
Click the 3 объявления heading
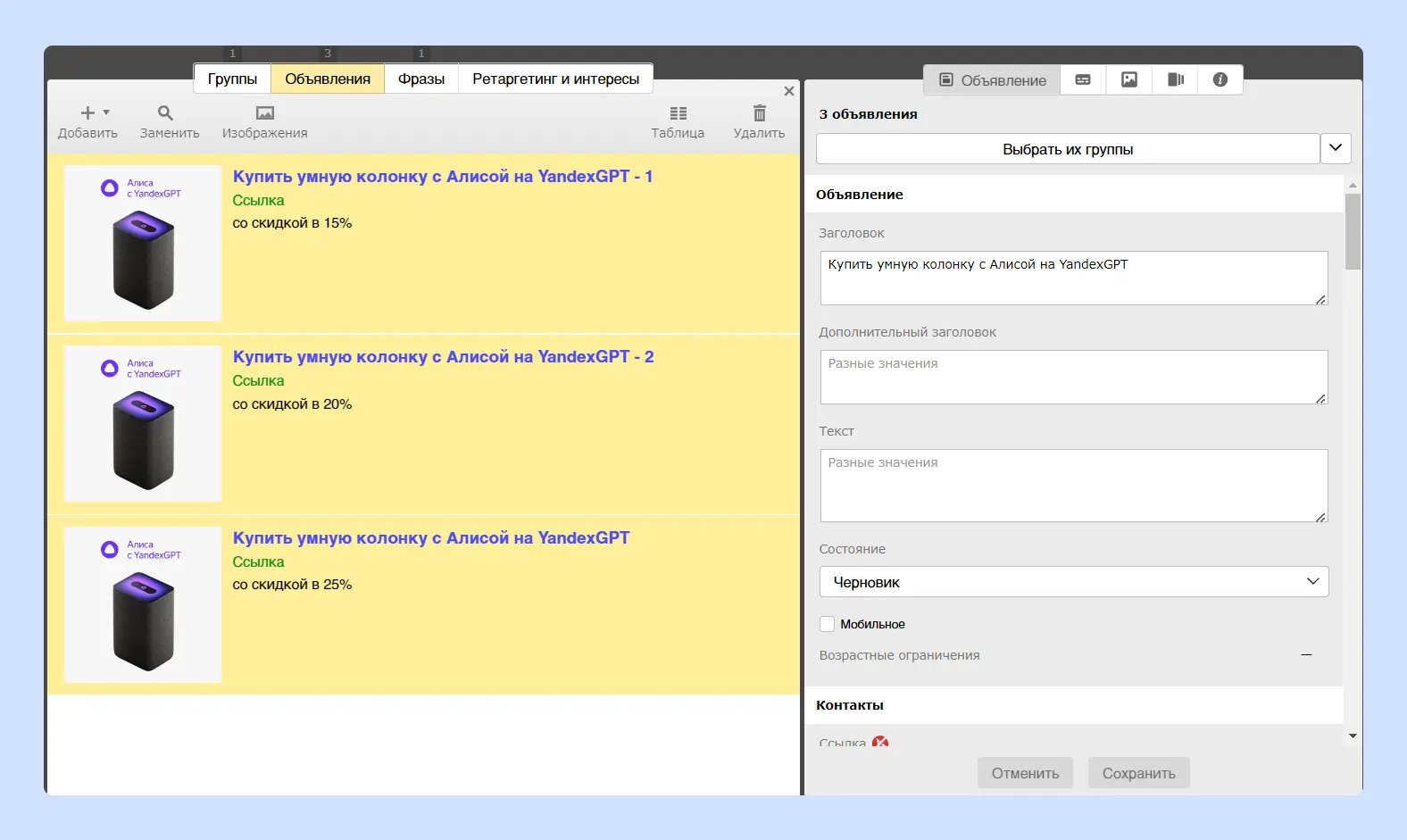868,114
